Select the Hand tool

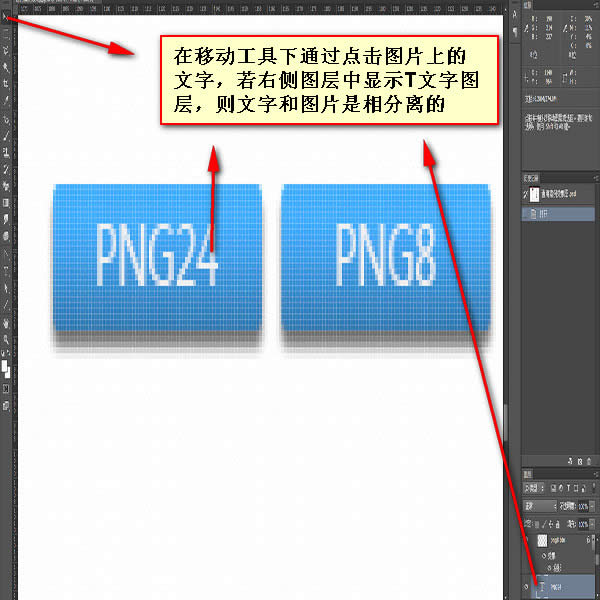(6, 324)
